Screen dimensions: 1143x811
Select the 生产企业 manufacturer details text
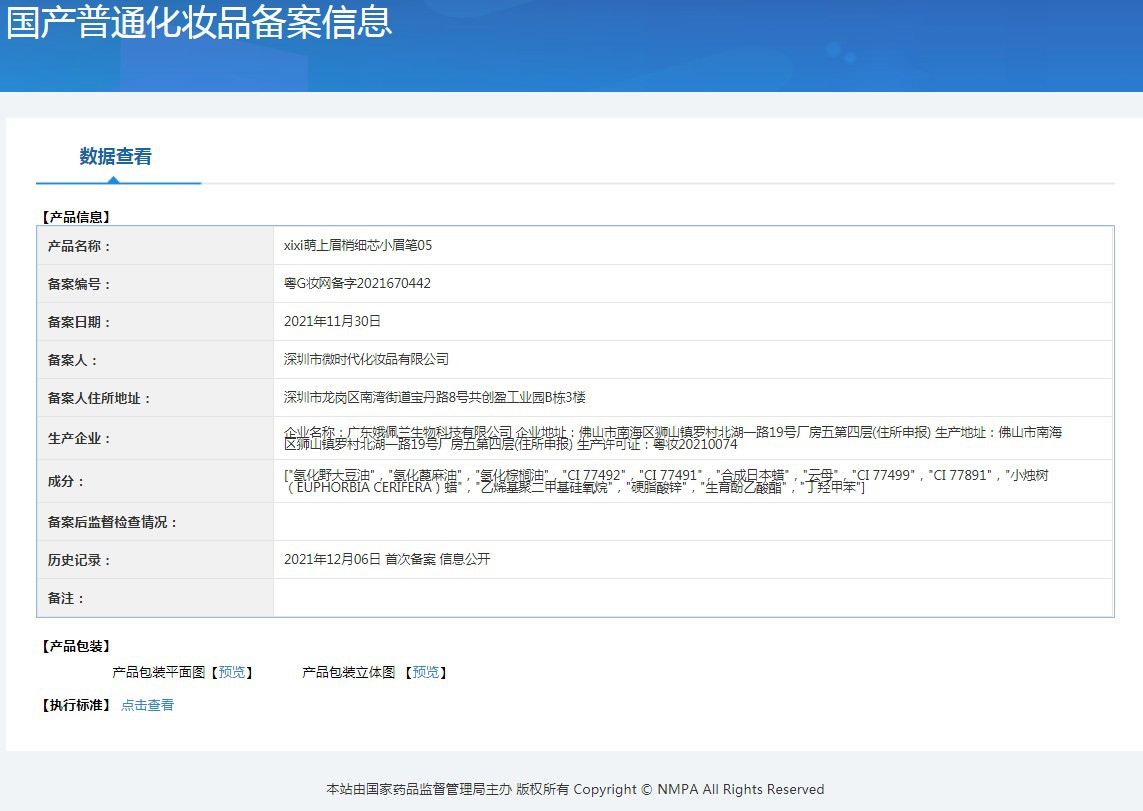673,438
